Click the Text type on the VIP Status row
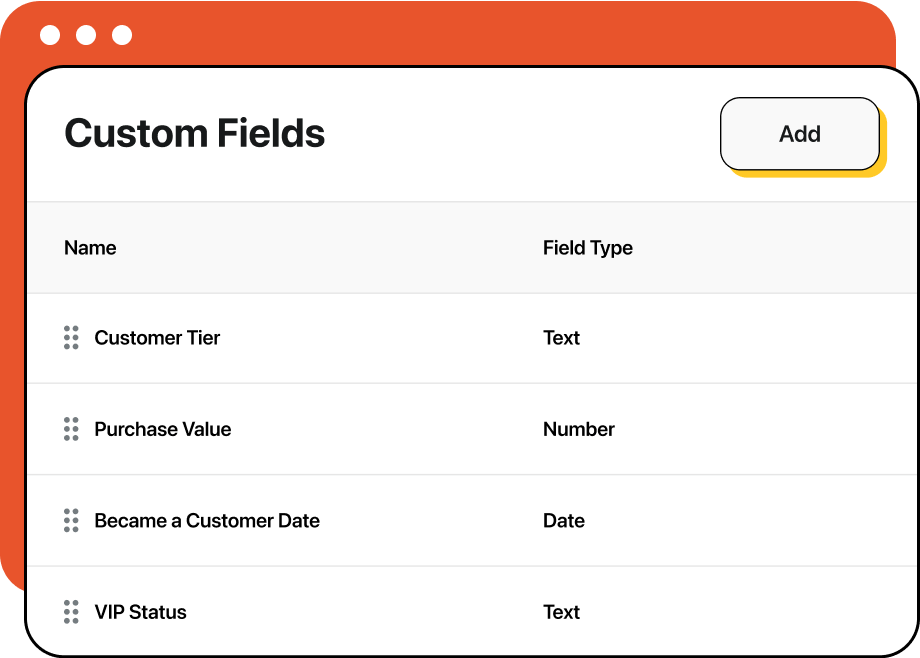This screenshot has height=658, width=920. tap(562, 612)
